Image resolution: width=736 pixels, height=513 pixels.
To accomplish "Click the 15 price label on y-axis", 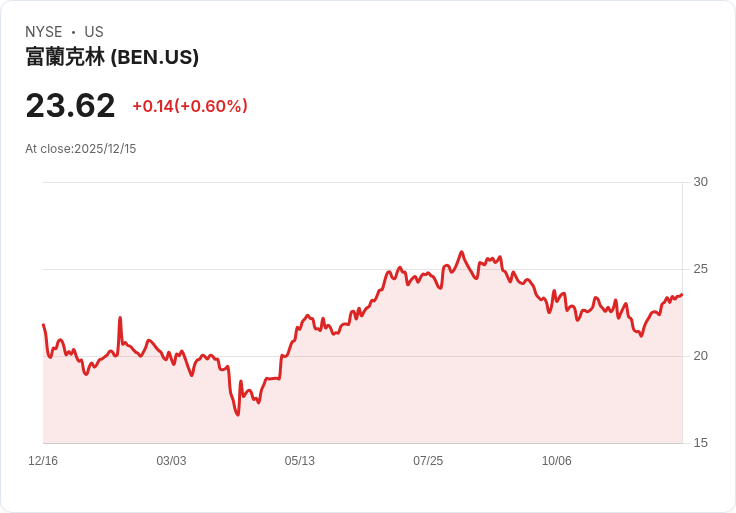I will (700, 443).
